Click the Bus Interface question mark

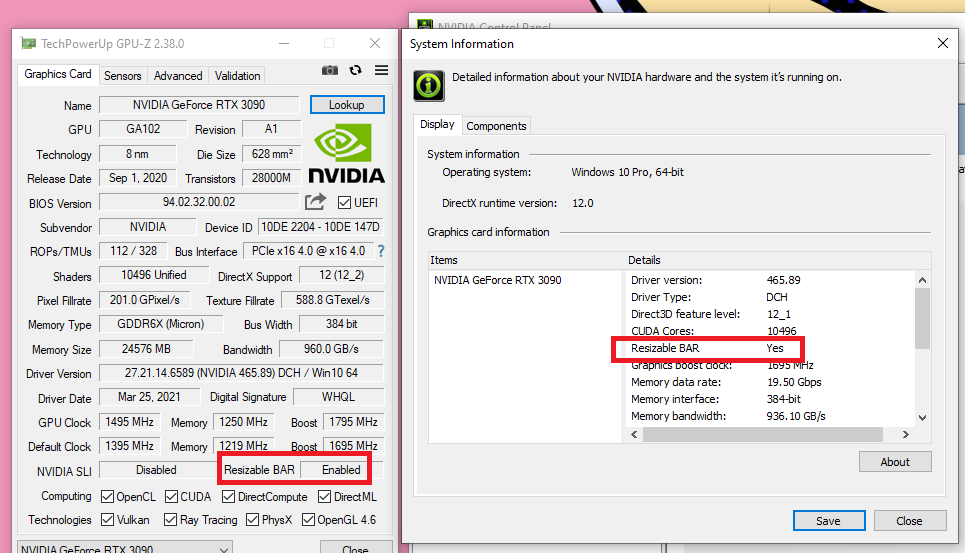381,251
